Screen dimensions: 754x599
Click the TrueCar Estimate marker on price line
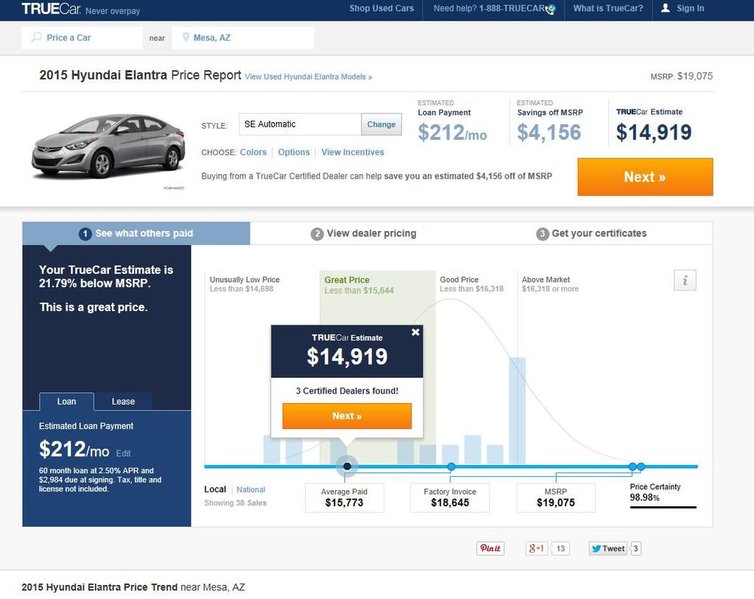pyautogui.click(x=347, y=466)
